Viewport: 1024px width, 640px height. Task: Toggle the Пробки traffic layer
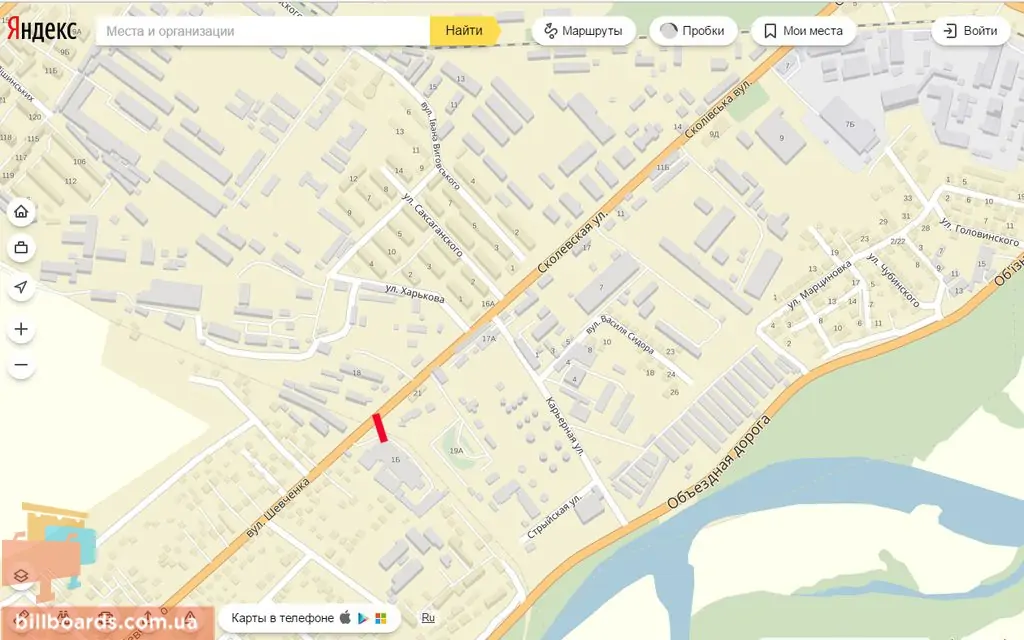point(693,31)
